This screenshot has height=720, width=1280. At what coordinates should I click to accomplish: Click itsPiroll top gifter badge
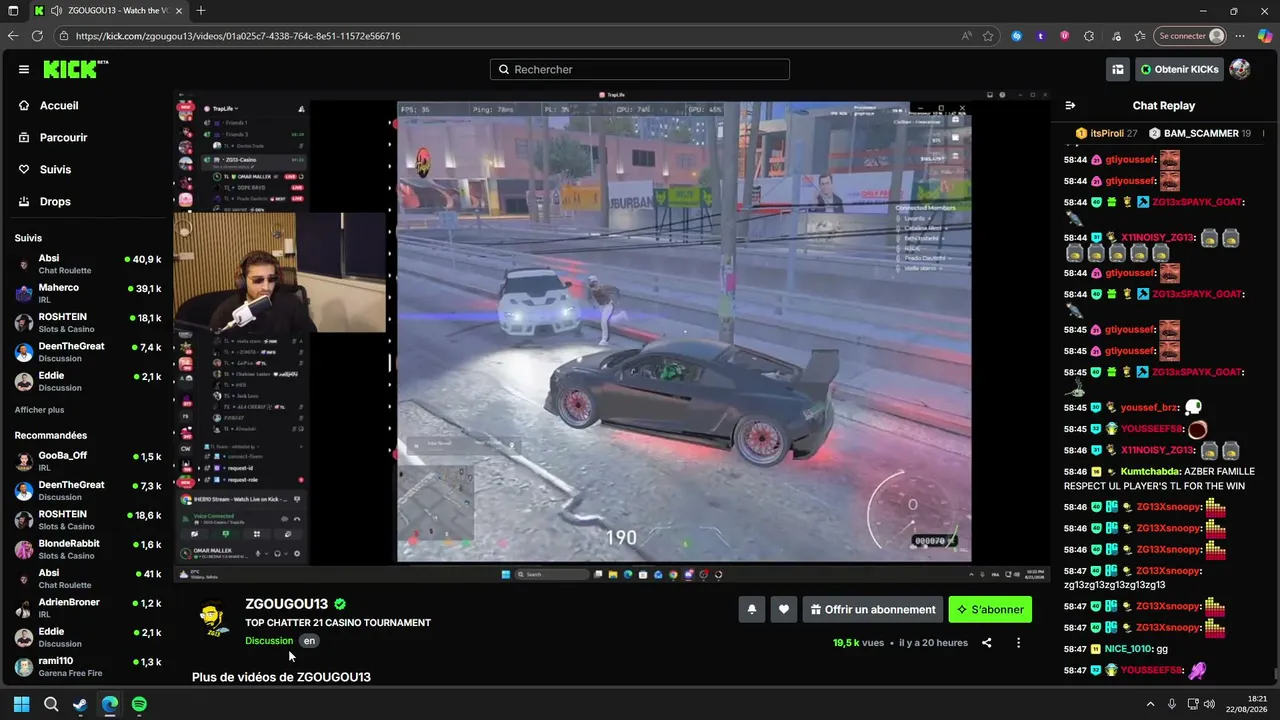pos(1106,133)
